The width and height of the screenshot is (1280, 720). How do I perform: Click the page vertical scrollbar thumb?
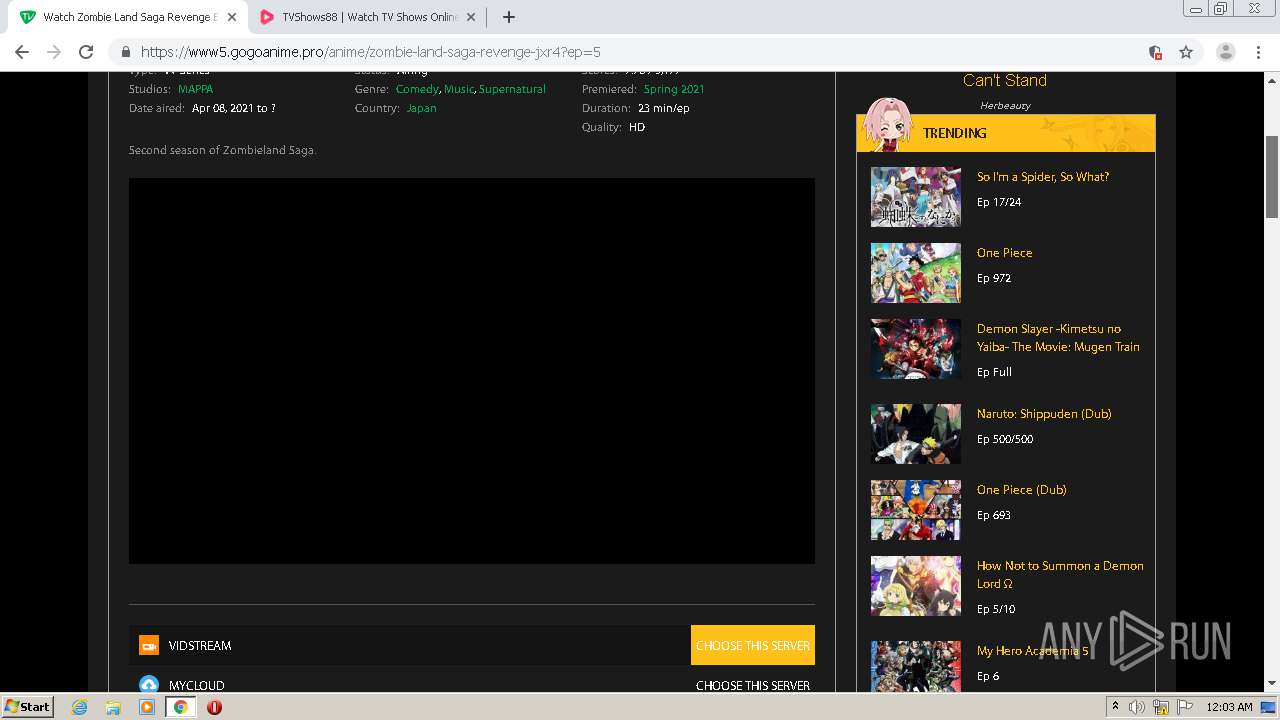click(1272, 176)
